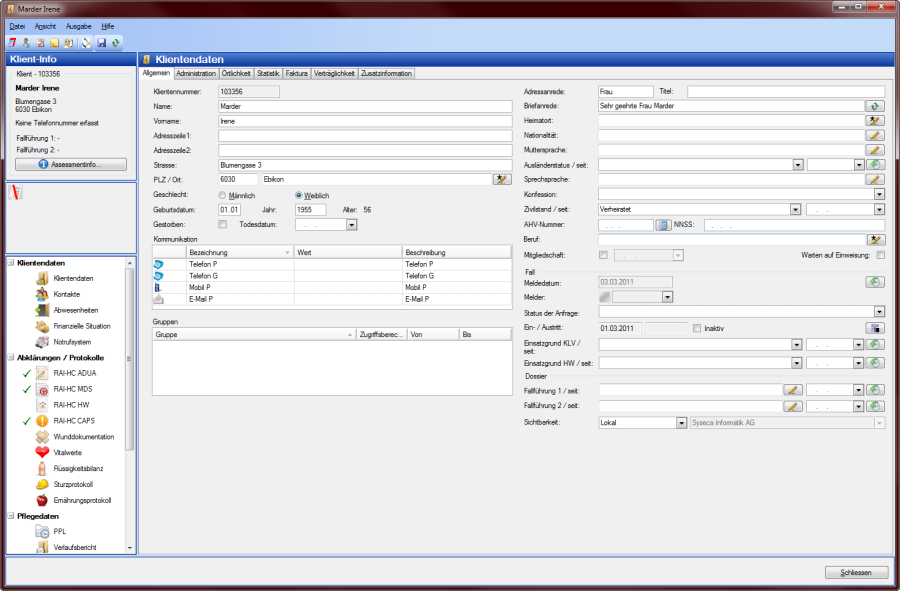Select the Männlich radio button
The height and width of the screenshot is (591, 900).
(223, 195)
